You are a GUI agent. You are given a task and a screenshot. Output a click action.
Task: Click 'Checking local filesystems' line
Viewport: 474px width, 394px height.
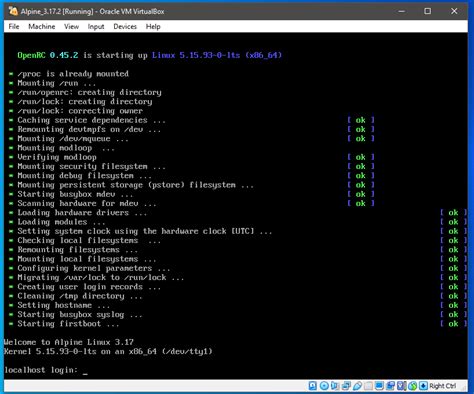point(89,240)
